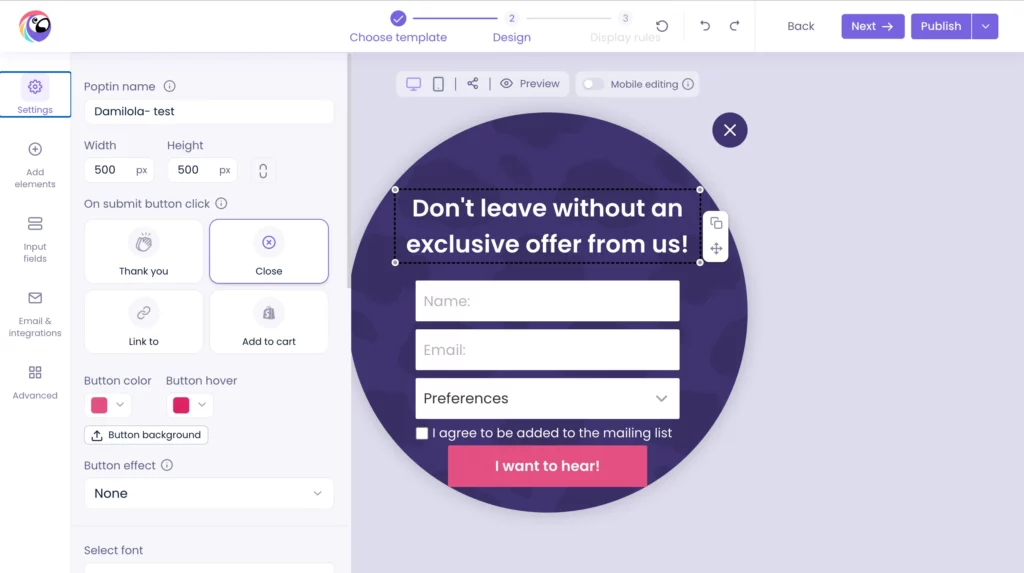Check the mailing list agreement checkbox
This screenshot has width=1024, height=573.
click(422, 433)
